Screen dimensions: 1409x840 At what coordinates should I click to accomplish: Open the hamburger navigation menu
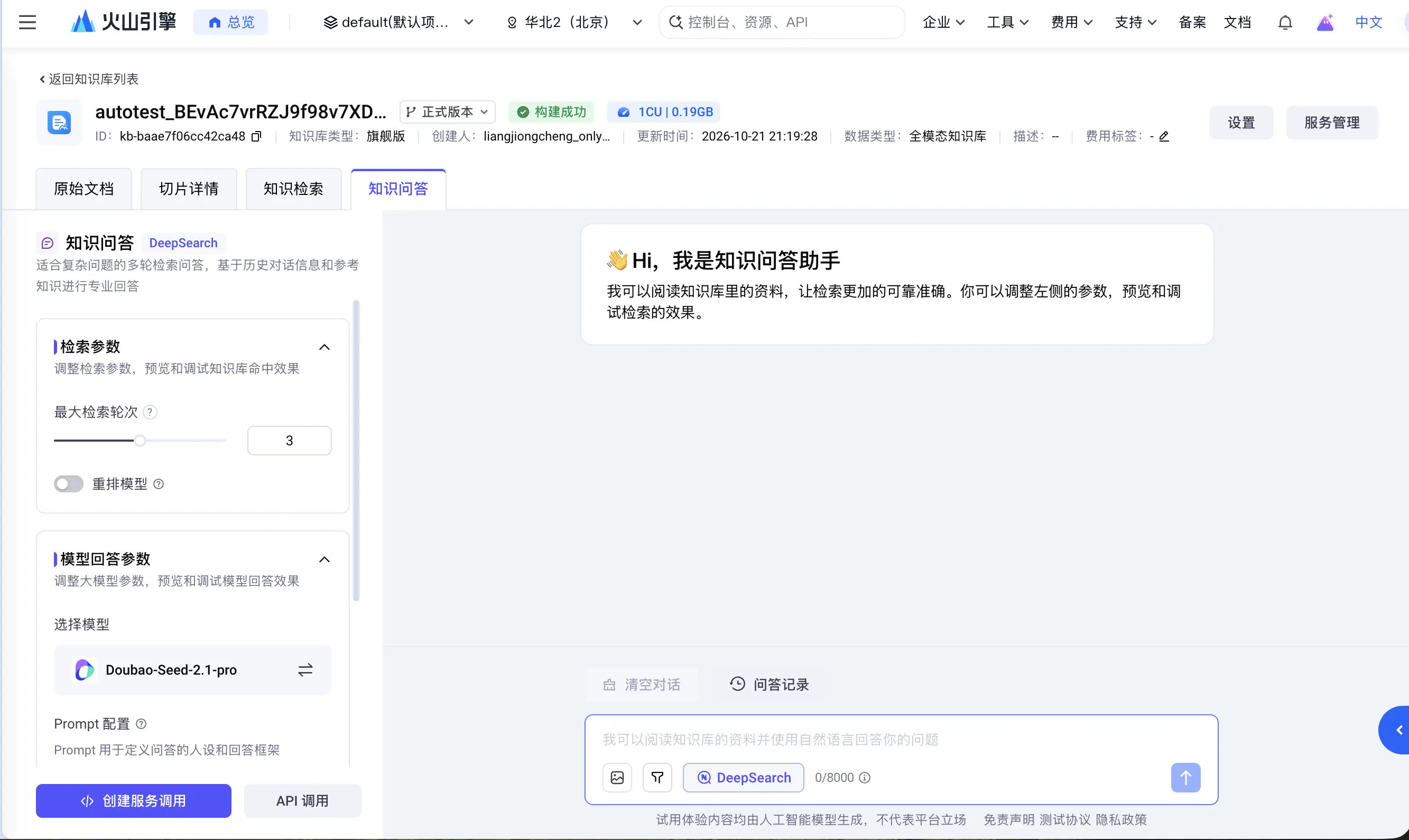(27, 23)
